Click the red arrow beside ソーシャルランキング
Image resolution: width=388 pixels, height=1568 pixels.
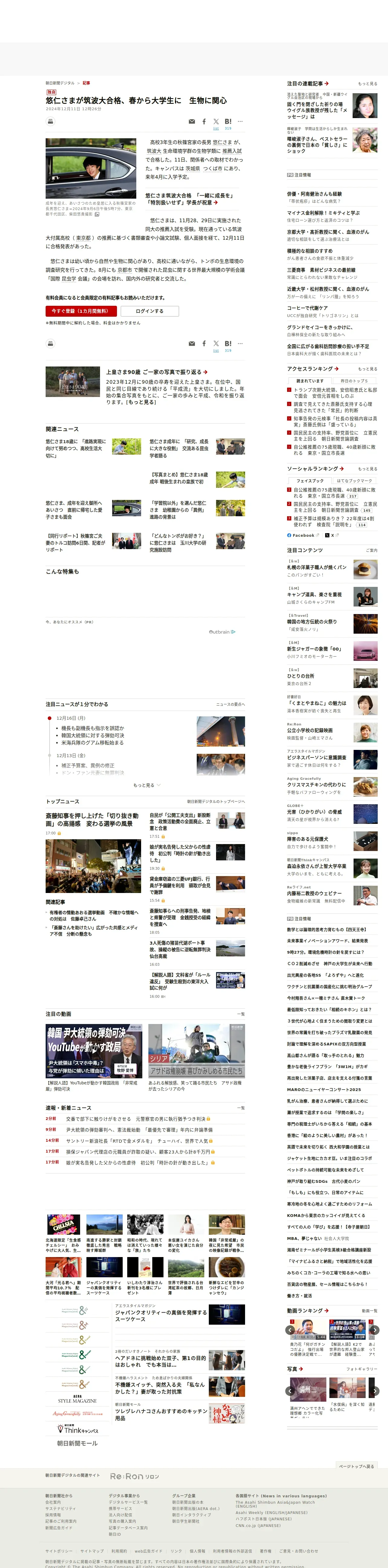click(x=342, y=469)
